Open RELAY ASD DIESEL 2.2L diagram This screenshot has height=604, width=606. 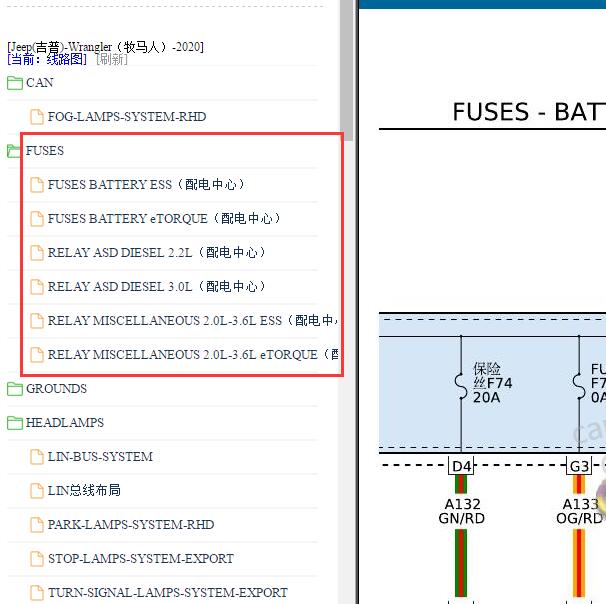(x=157, y=253)
